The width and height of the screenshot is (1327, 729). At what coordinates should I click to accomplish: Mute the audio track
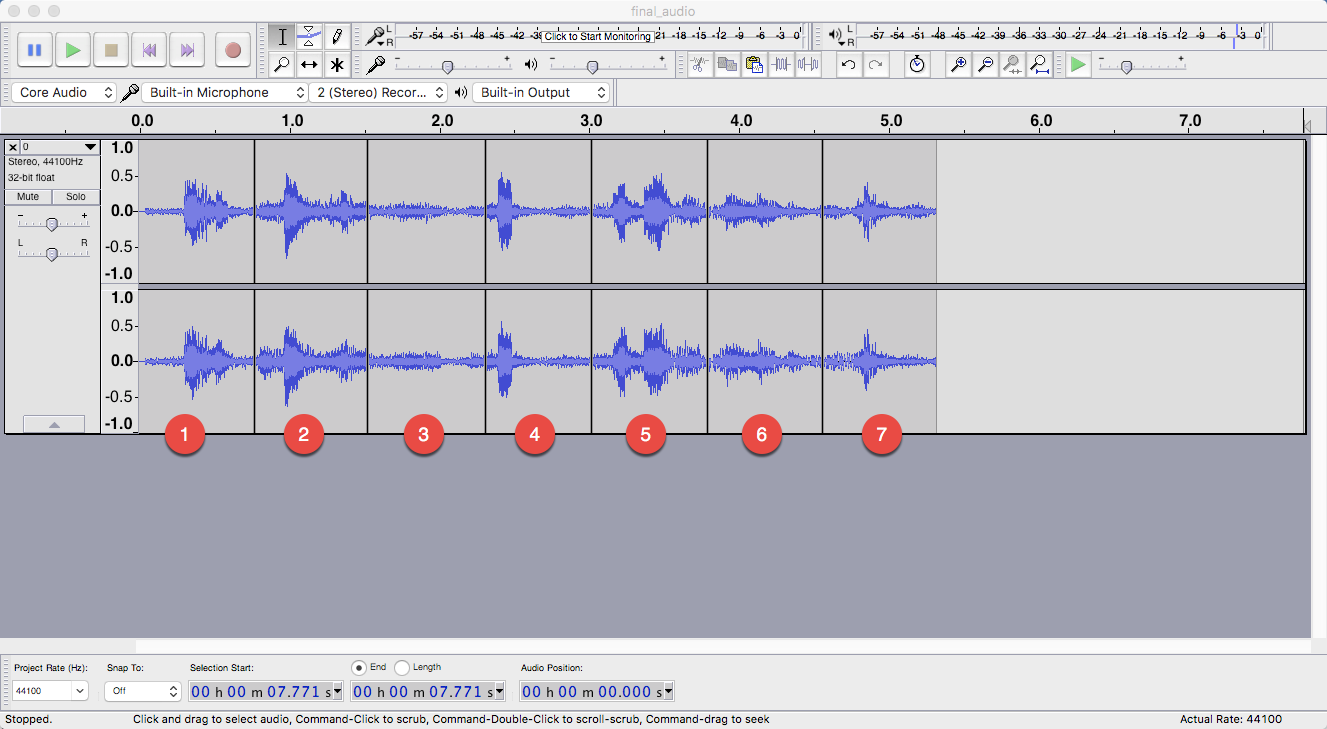28,197
